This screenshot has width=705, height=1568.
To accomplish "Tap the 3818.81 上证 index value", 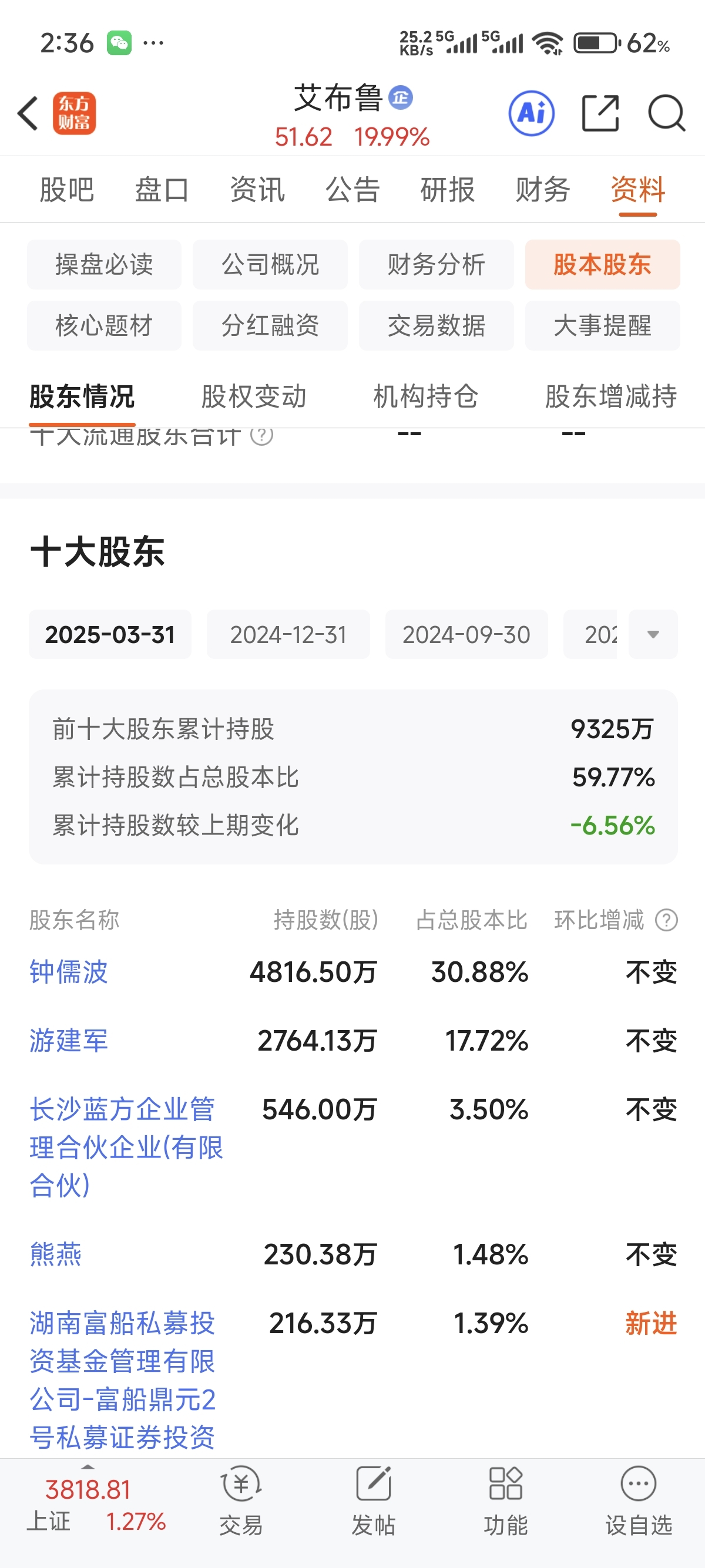I will [88, 1490].
